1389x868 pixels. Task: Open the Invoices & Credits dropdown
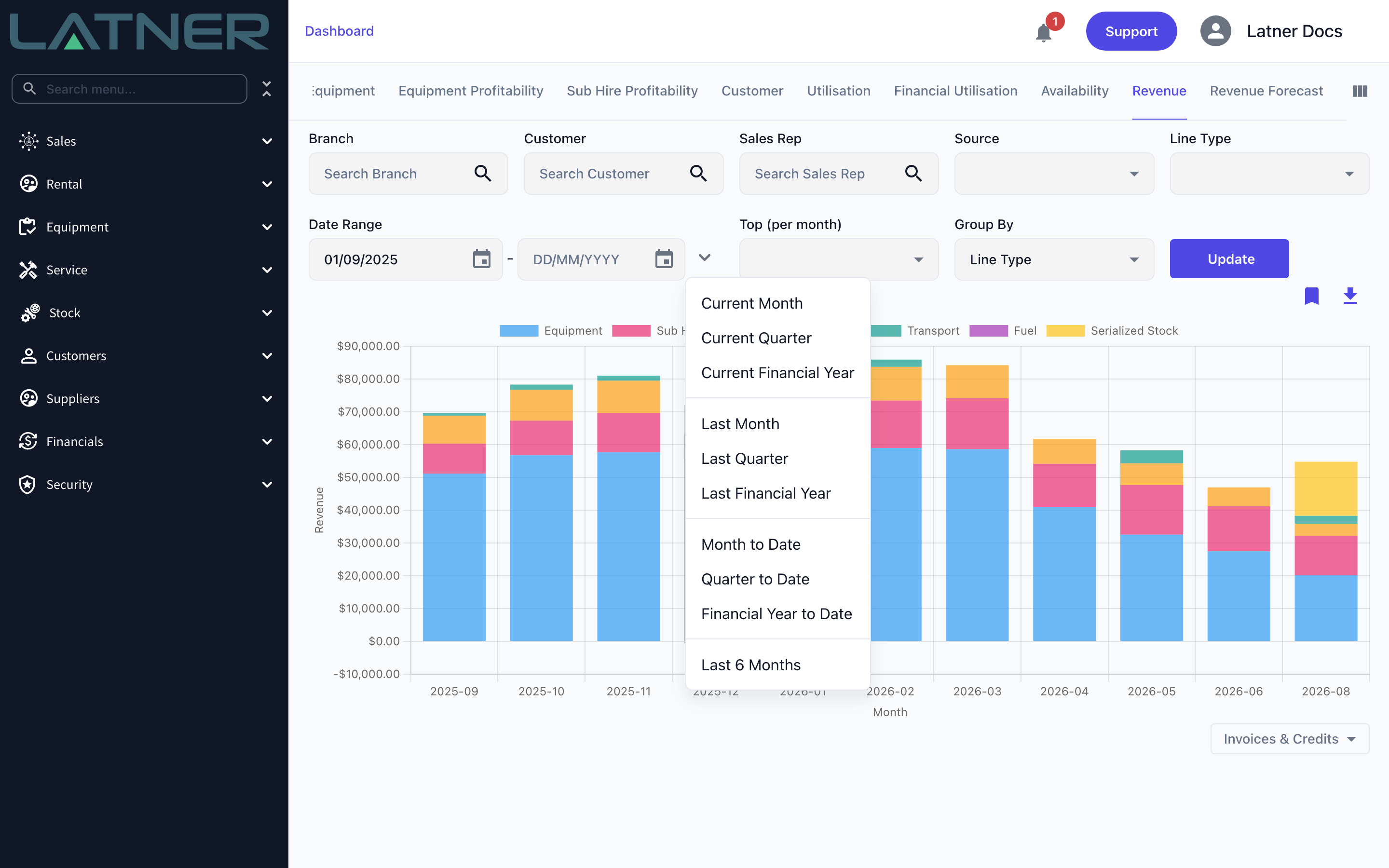1289,739
